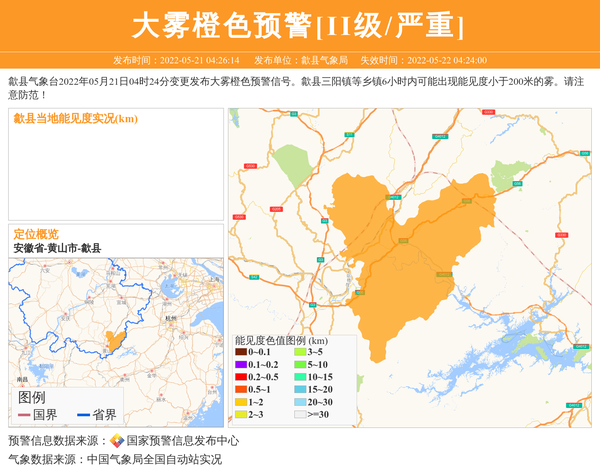Image resolution: width=600 pixels, height=471 pixels.
Task: Click the >=30 km legend swatch
Action: coord(300,414)
